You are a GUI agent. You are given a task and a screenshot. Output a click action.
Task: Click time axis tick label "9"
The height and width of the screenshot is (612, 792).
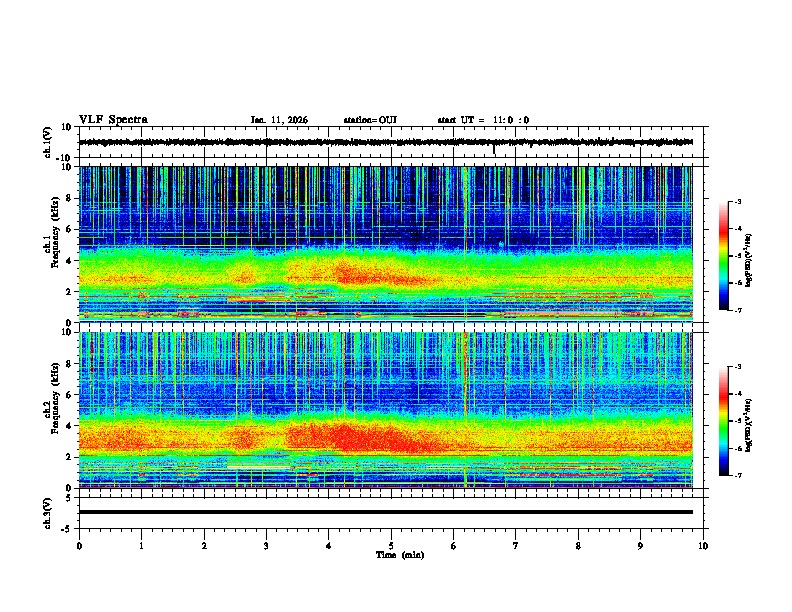click(640, 546)
